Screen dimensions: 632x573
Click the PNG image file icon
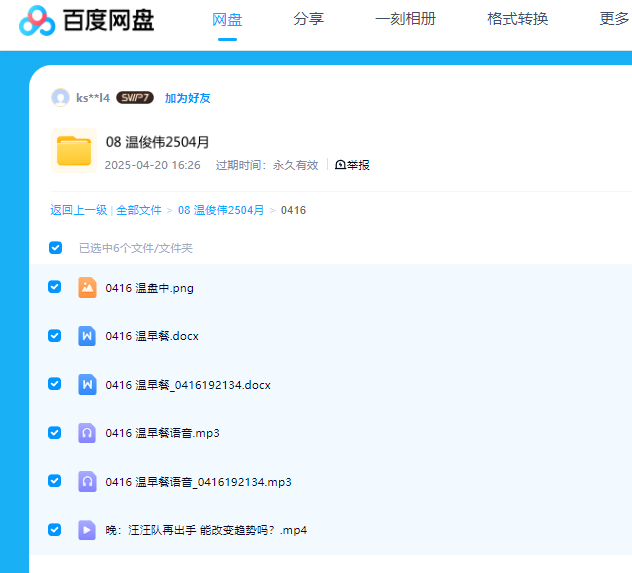coord(87,288)
